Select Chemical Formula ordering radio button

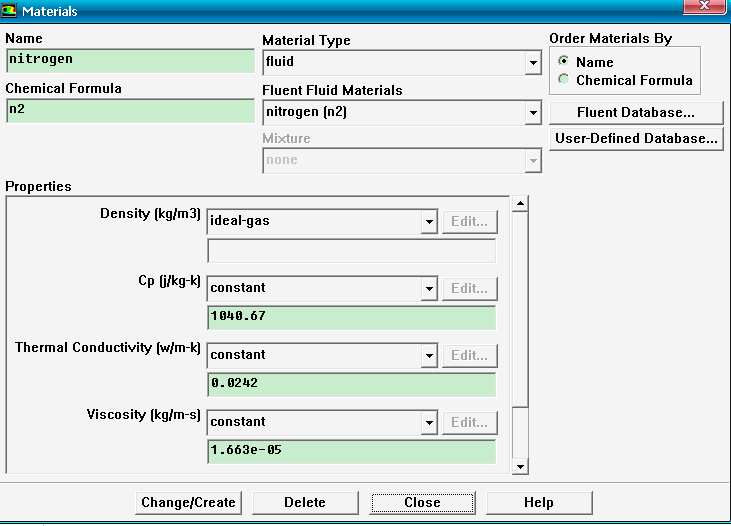point(565,80)
